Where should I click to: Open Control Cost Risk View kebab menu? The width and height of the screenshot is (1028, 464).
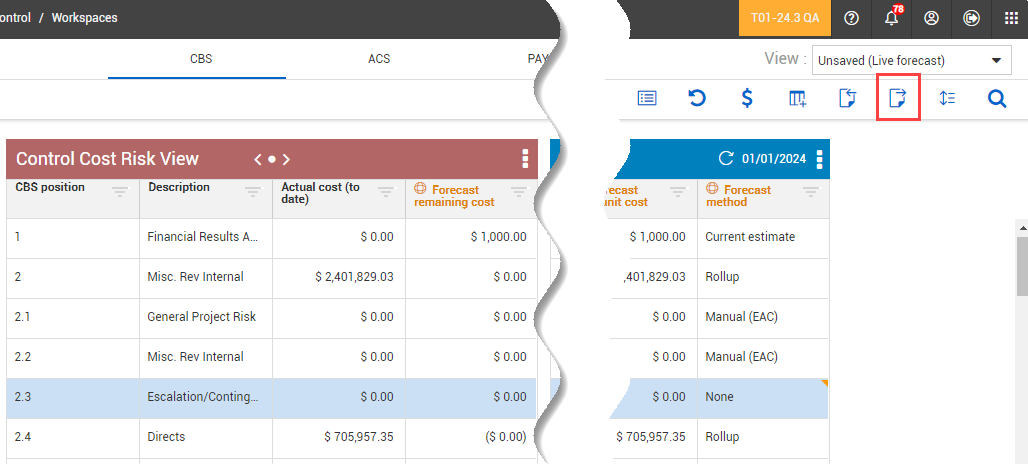tap(524, 159)
